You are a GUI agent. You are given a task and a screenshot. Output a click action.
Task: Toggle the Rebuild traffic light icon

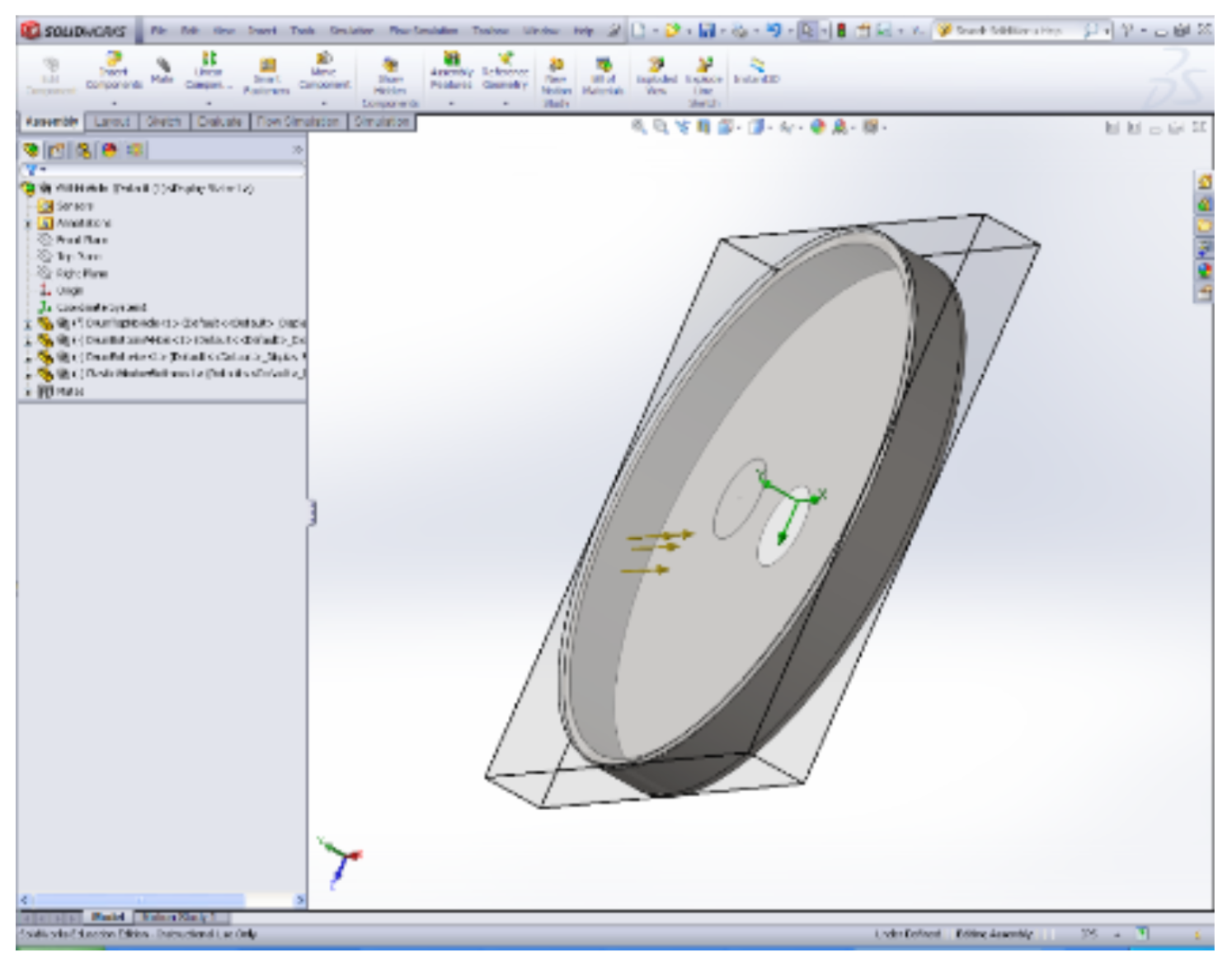pos(841,30)
